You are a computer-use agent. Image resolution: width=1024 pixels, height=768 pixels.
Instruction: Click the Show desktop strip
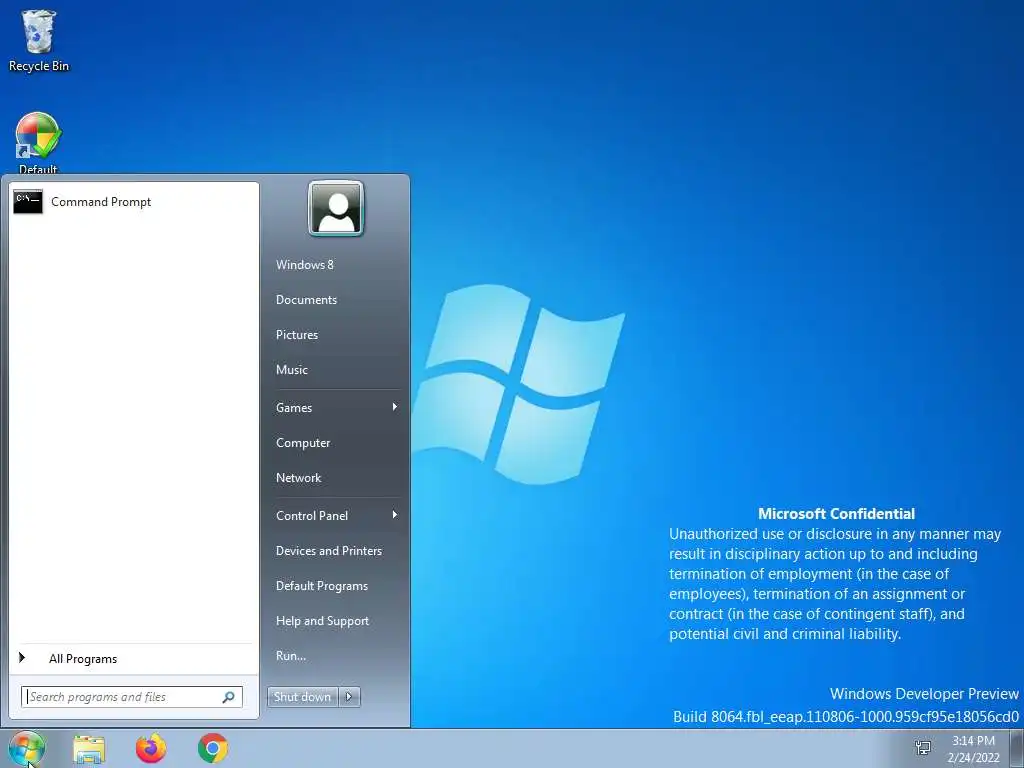[1017, 748]
